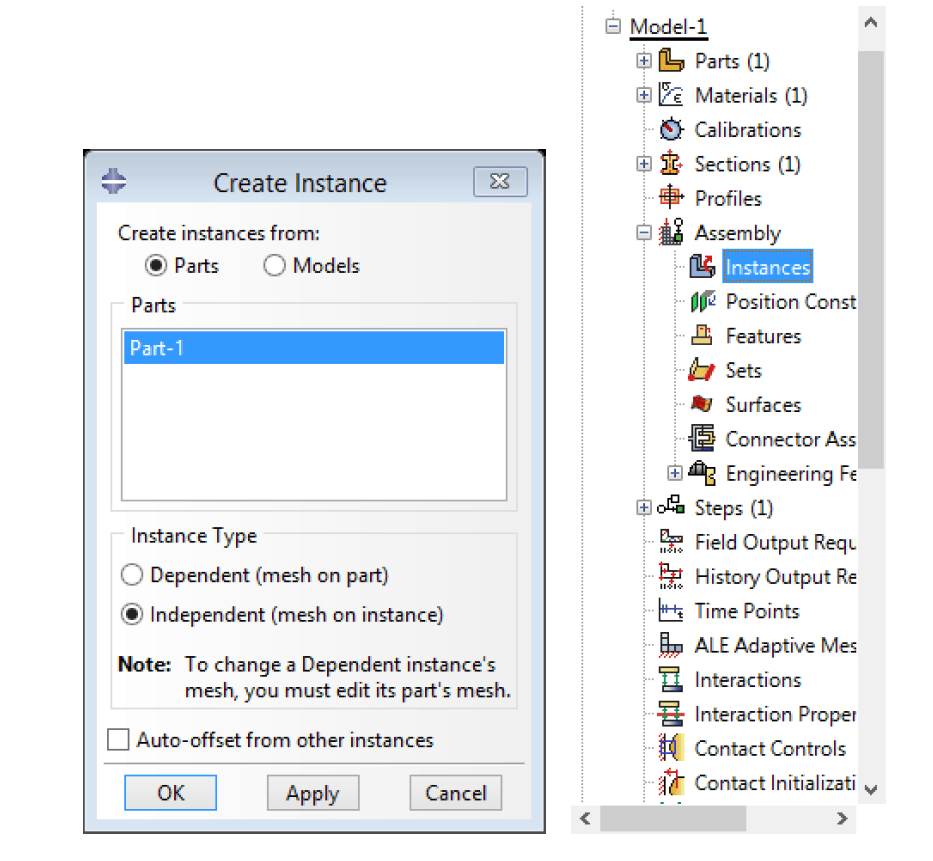The image size is (933, 861).
Task: Click the Interaction Properties icon
Action: 671,713
